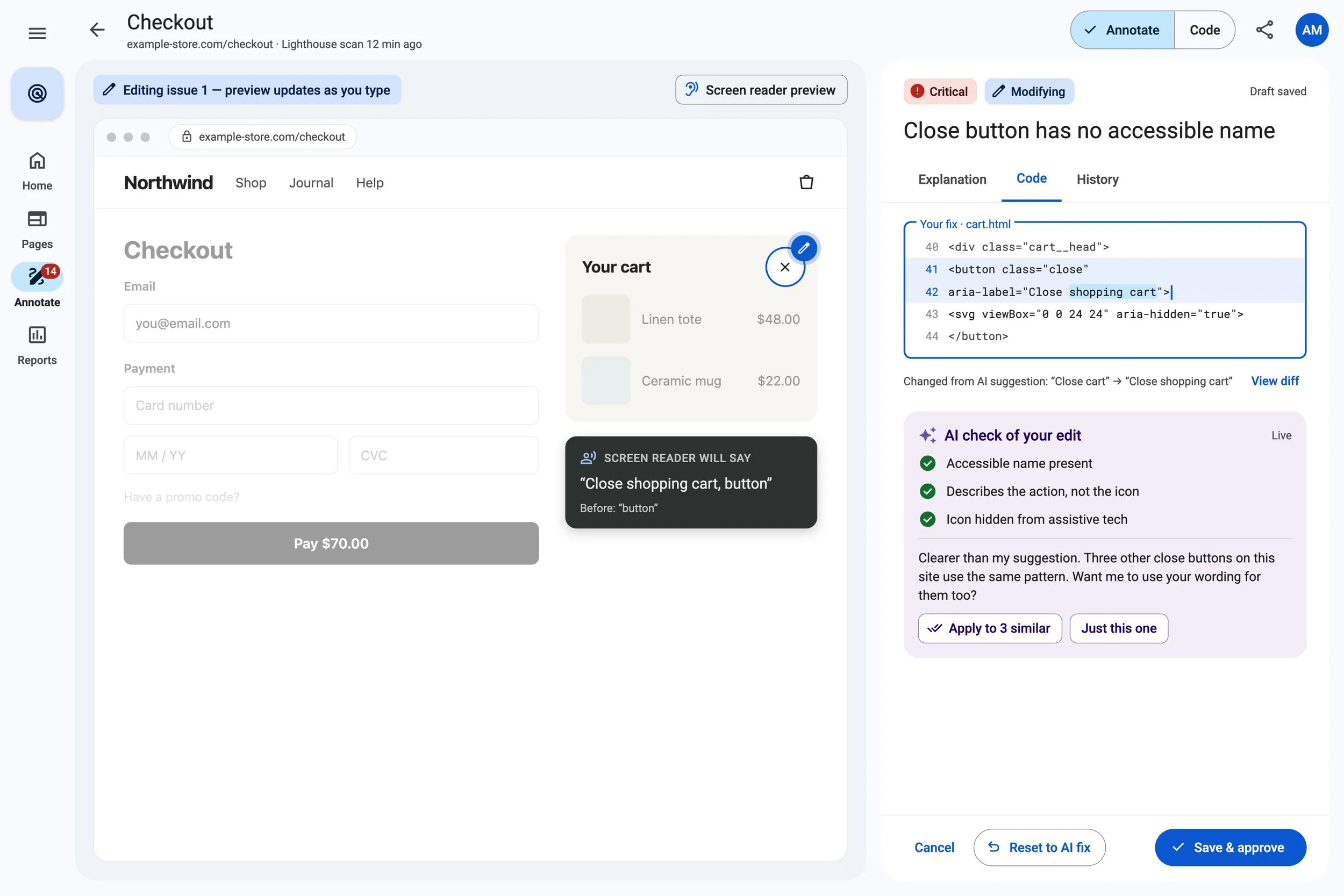Toggle Screen reader preview
This screenshot has width=1344, height=896.
761,90
